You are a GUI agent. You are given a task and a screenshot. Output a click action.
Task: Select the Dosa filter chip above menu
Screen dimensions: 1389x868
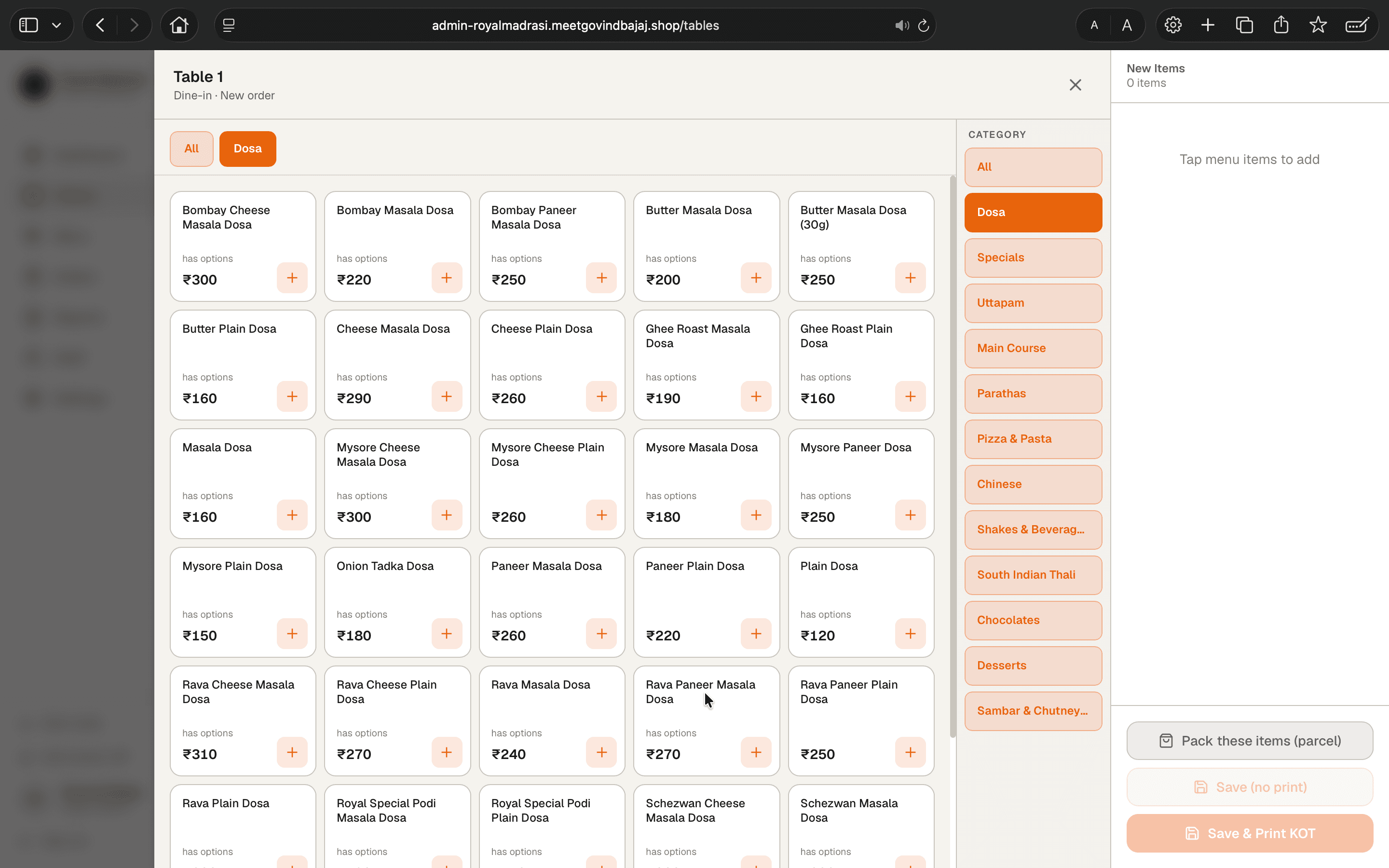pyautogui.click(x=247, y=149)
